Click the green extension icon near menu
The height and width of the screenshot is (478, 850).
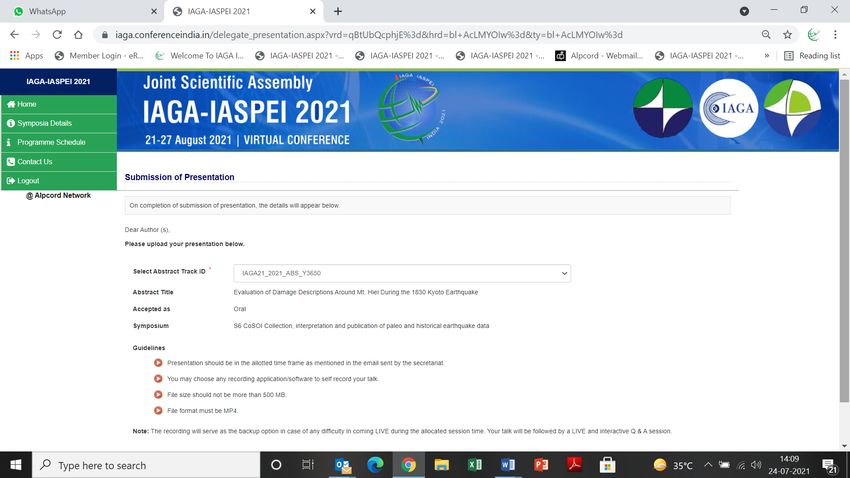click(813, 35)
